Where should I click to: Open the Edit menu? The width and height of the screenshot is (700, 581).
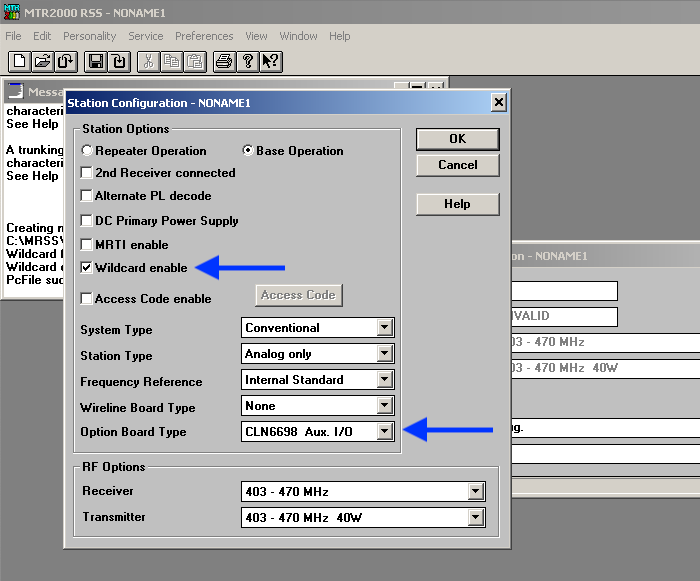pos(42,36)
